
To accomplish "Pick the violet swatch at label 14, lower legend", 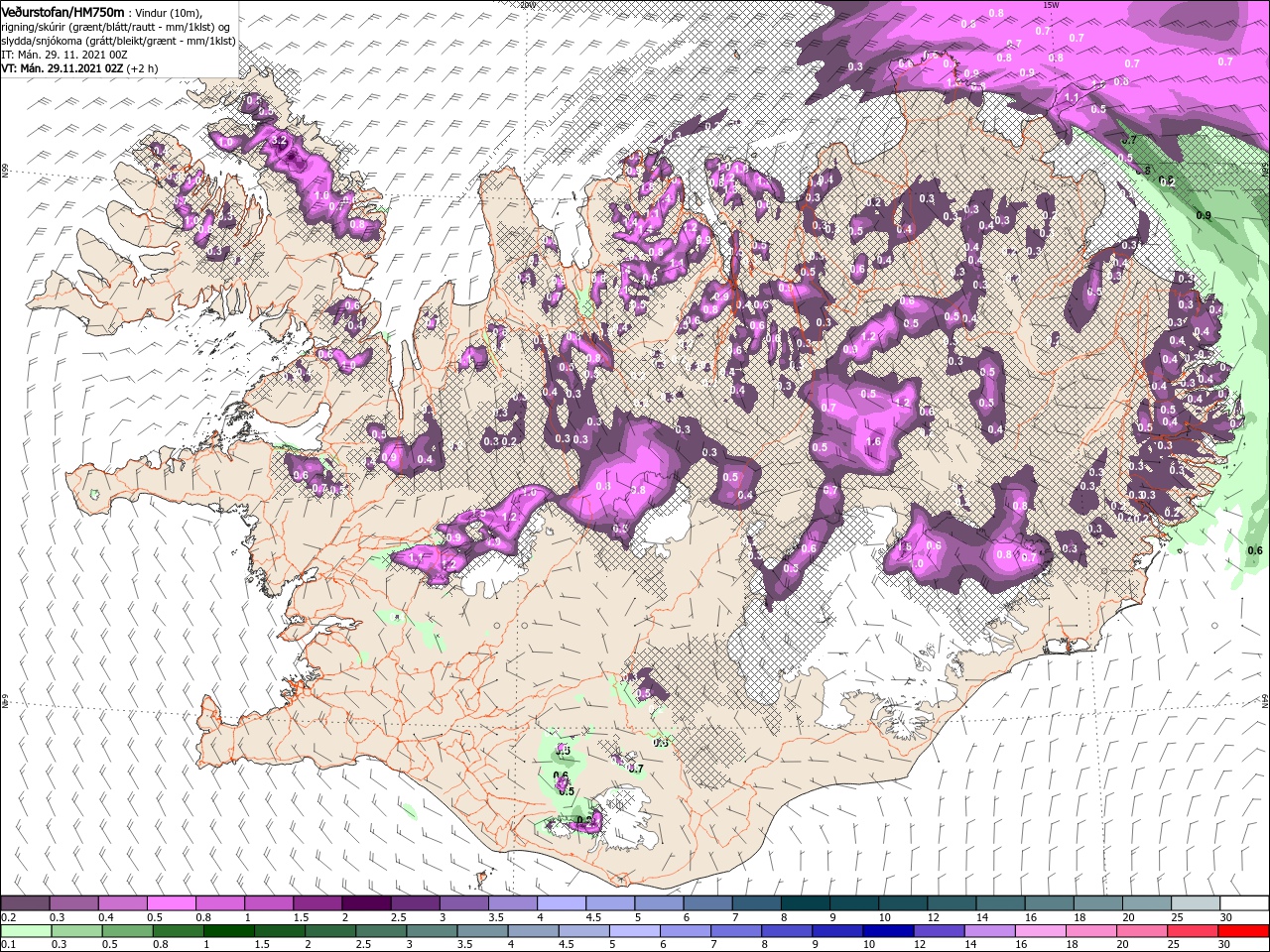I will (x=988, y=931).
